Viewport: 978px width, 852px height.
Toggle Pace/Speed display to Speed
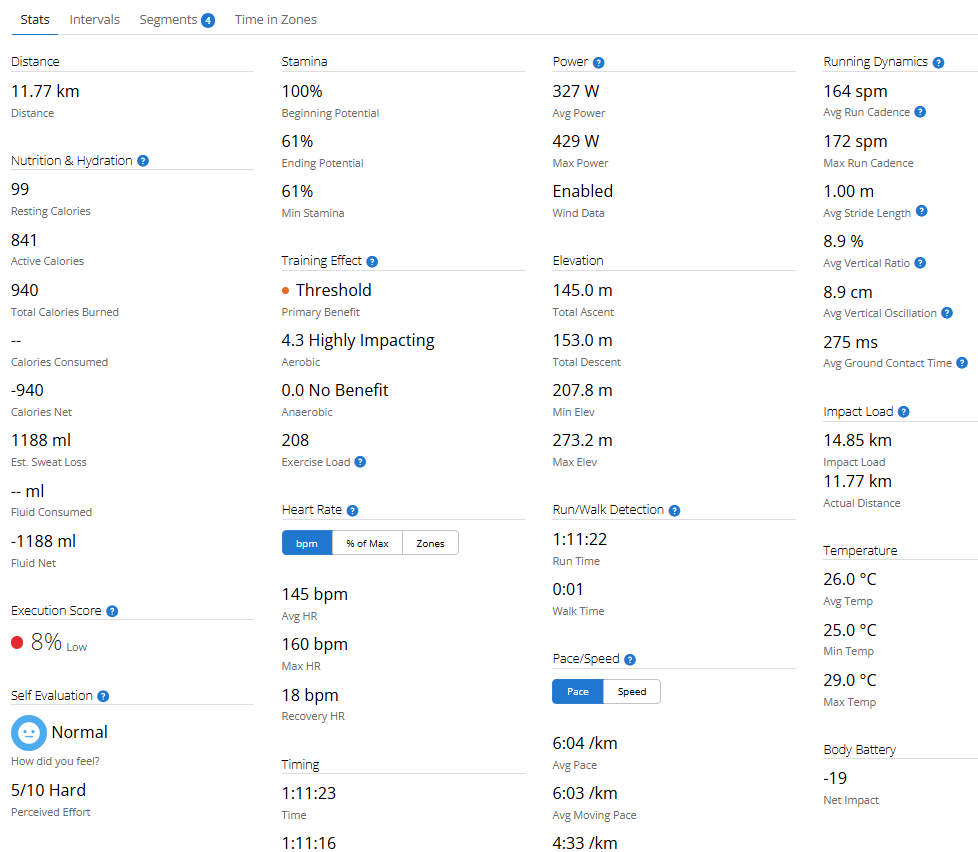[x=631, y=692]
